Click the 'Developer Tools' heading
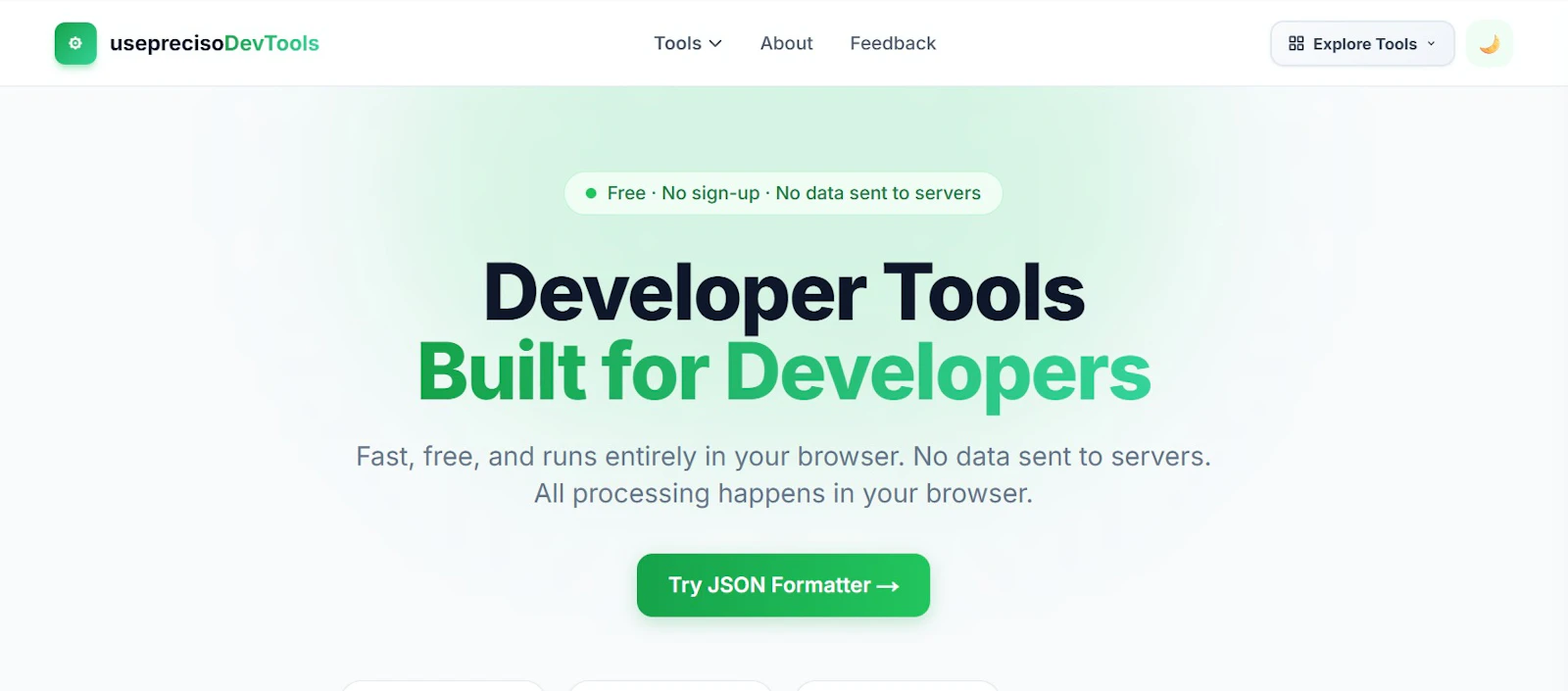The width and height of the screenshot is (1568, 691). [x=784, y=292]
